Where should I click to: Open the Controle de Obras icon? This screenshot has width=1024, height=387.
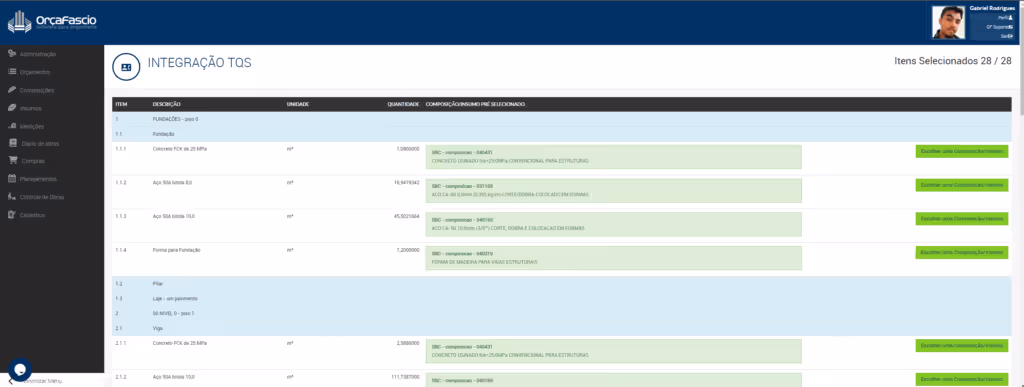click(x=12, y=196)
